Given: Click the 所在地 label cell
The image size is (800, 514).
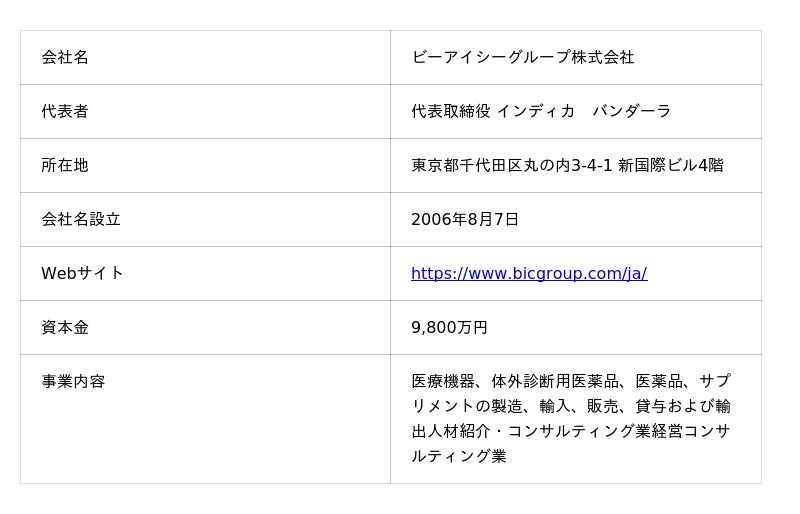Looking at the screenshot, I should [65, 166].
